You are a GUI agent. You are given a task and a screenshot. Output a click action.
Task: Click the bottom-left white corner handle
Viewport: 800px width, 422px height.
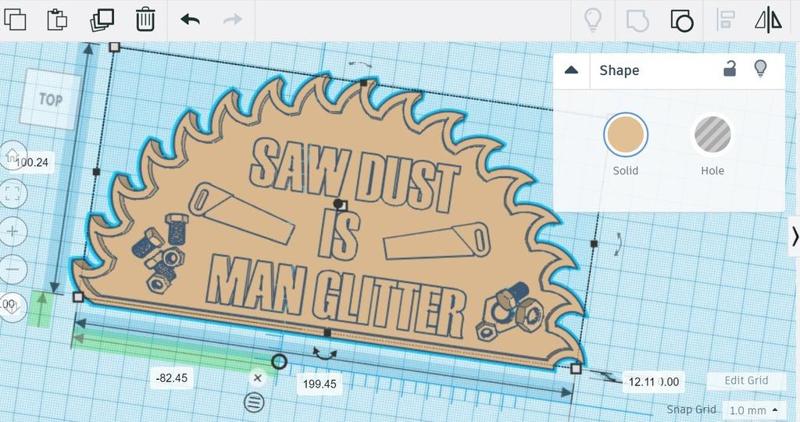point(78,297)
